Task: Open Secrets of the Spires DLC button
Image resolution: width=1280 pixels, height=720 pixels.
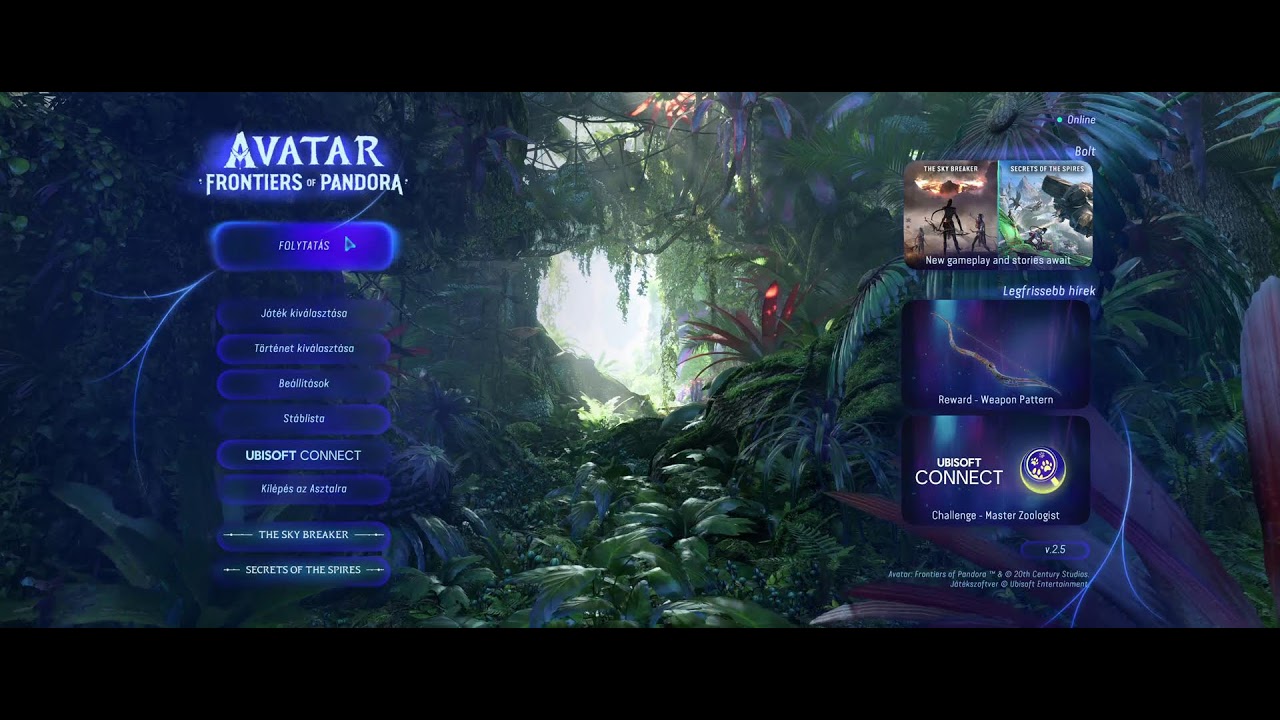Action: click(304, 570)
